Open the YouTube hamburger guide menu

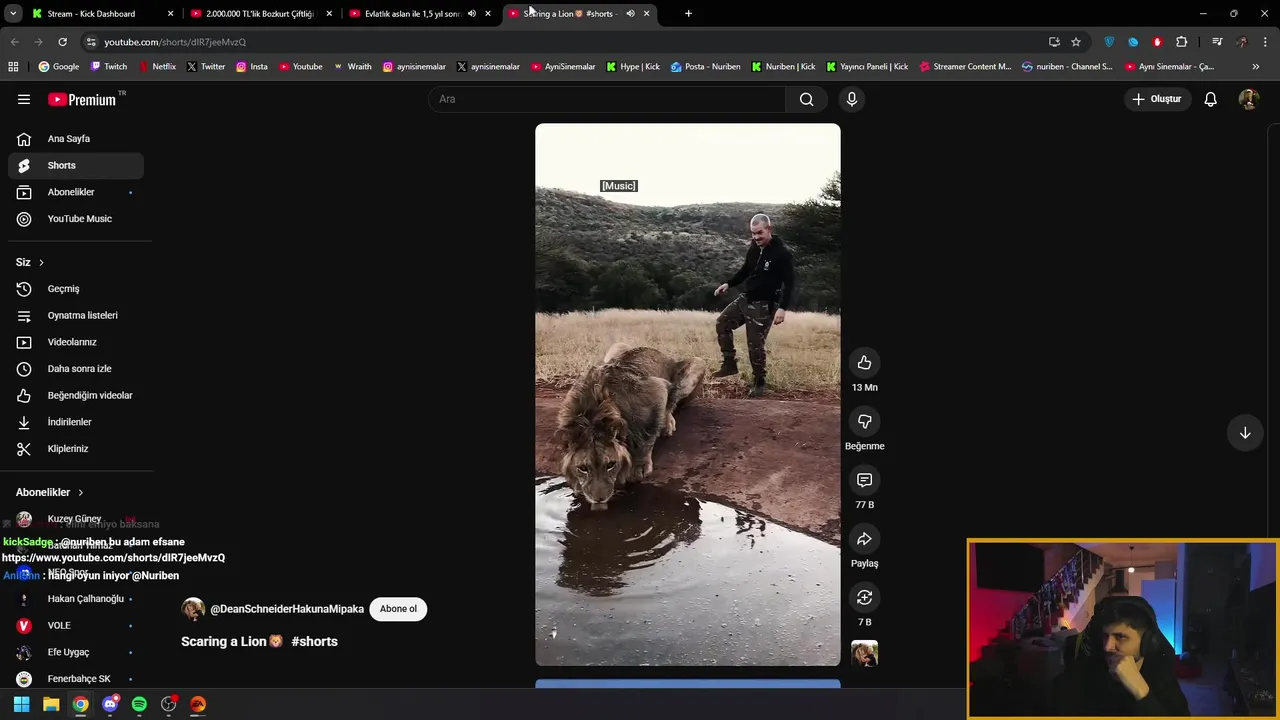24,99
